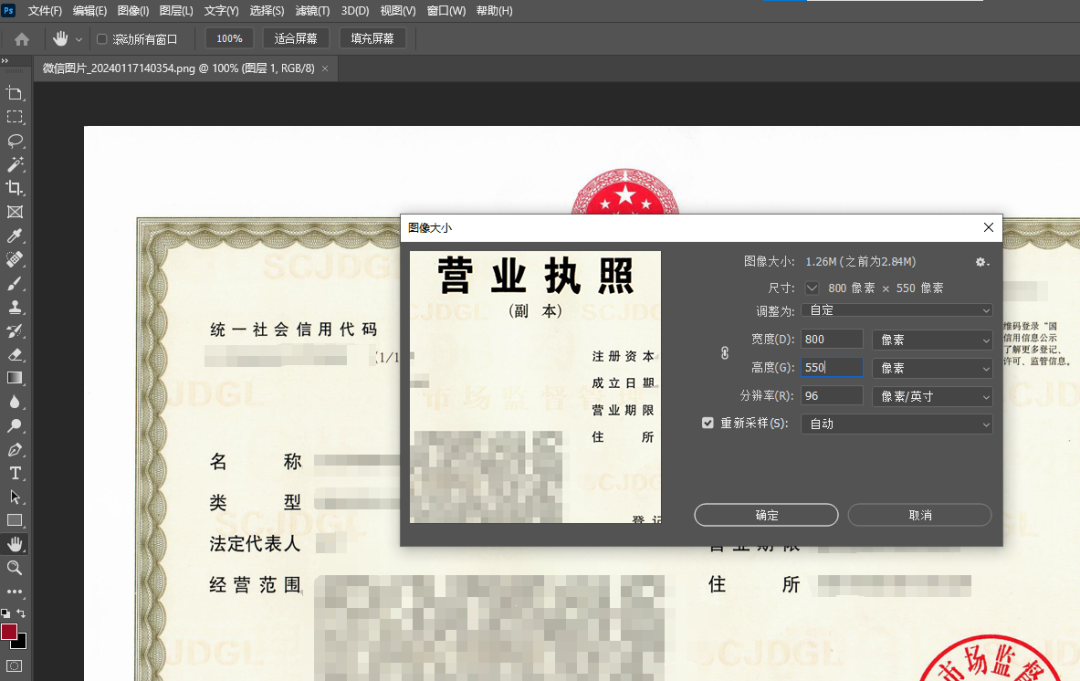Select the Type tool

pos(12,473)
